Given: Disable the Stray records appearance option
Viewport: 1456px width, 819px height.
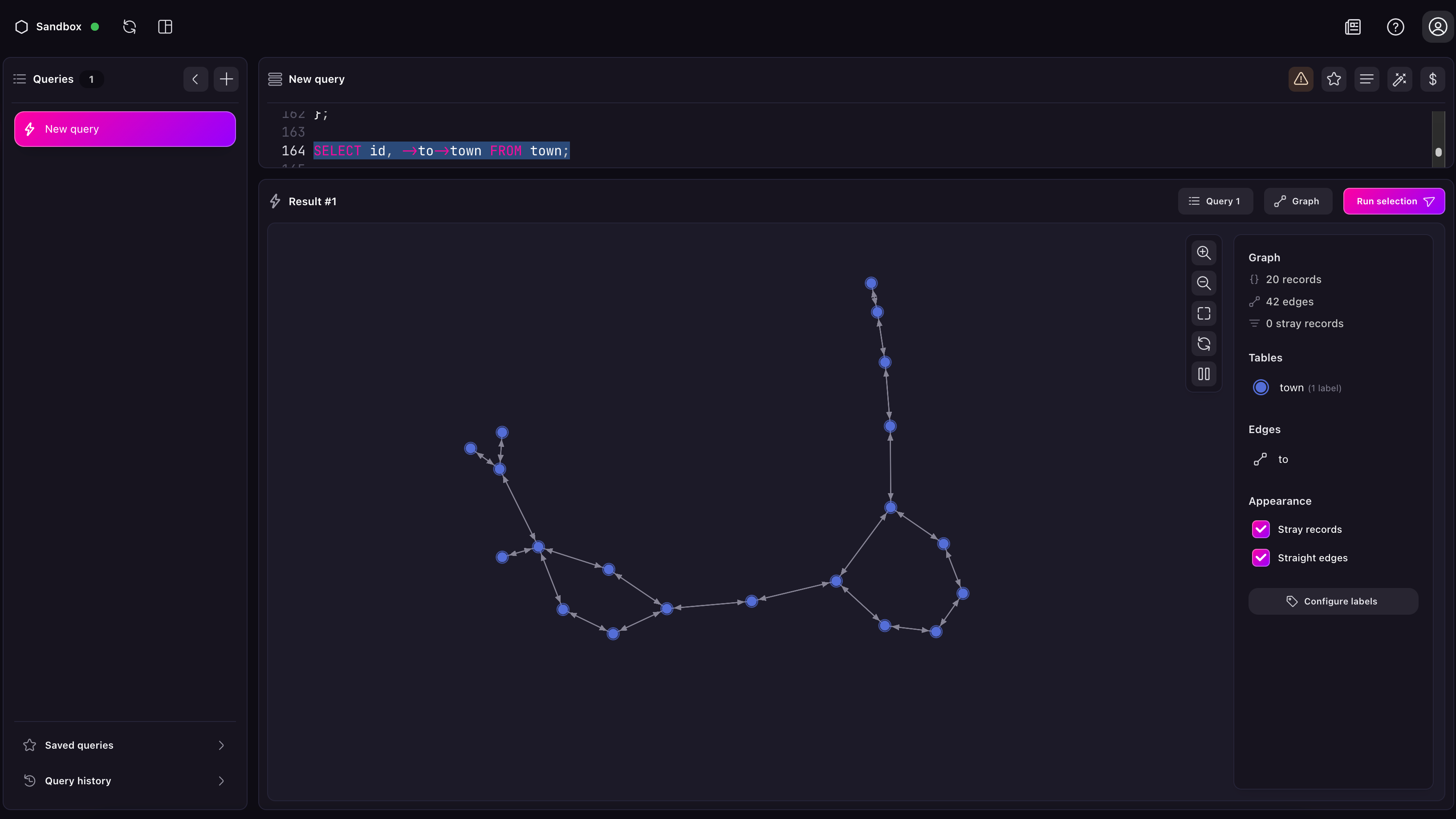Looking at the screenshot, I should tap(1261, 529).
